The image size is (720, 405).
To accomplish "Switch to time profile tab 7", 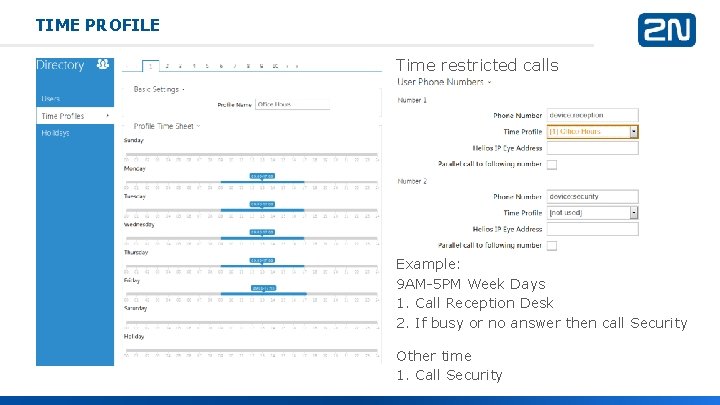I will click(235, 66).
